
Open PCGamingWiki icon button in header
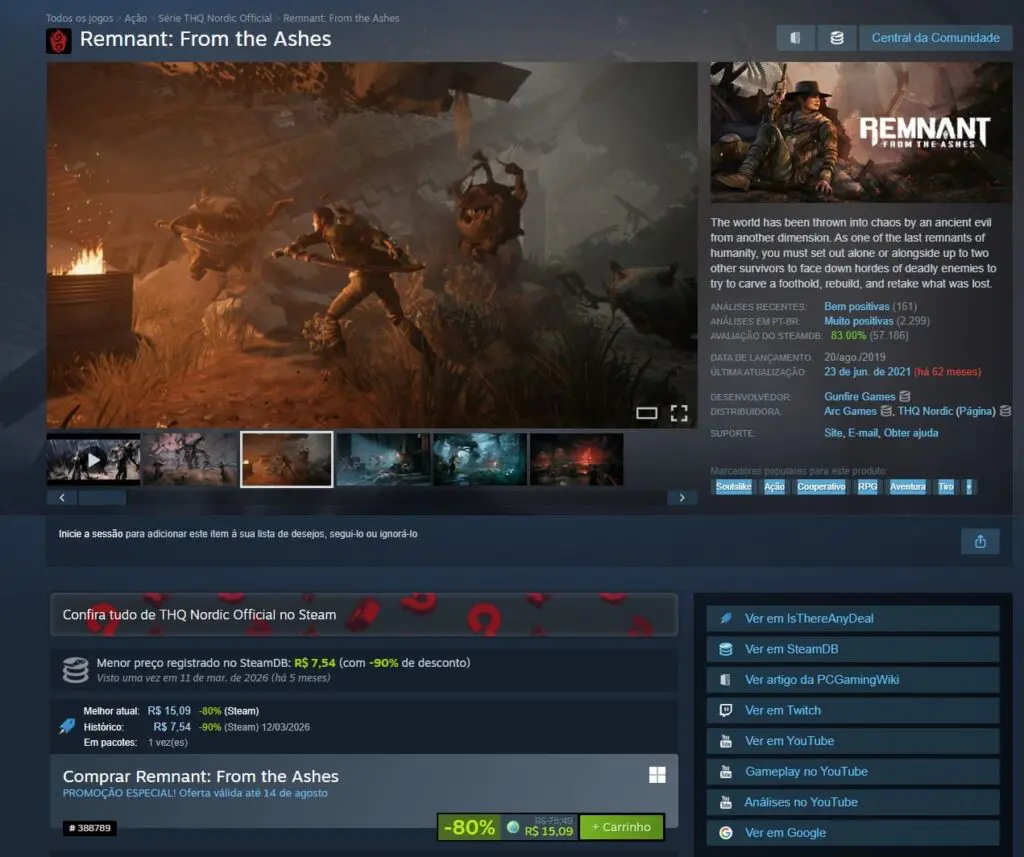pyautogui.click(x=795, y=38)
